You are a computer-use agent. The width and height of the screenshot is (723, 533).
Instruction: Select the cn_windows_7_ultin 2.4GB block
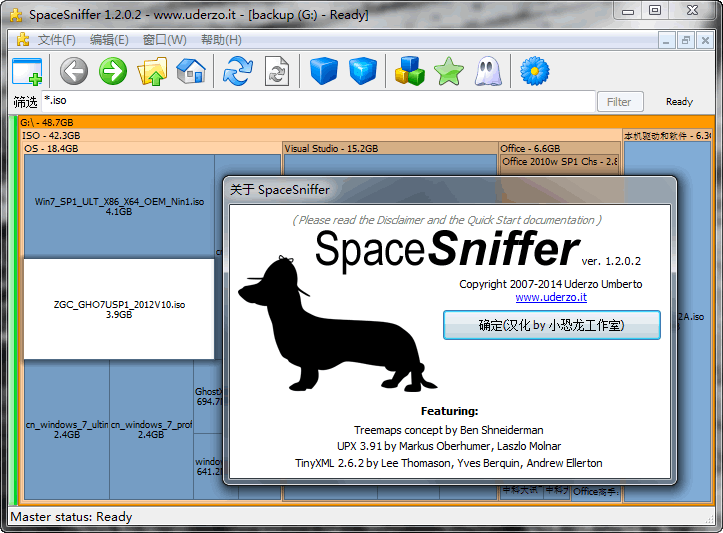[67, 429]
